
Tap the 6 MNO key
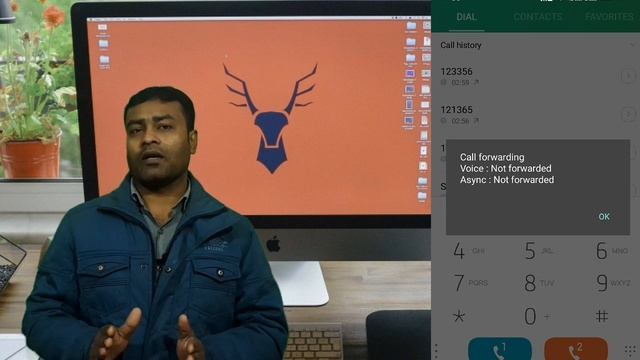pos(611,251)
